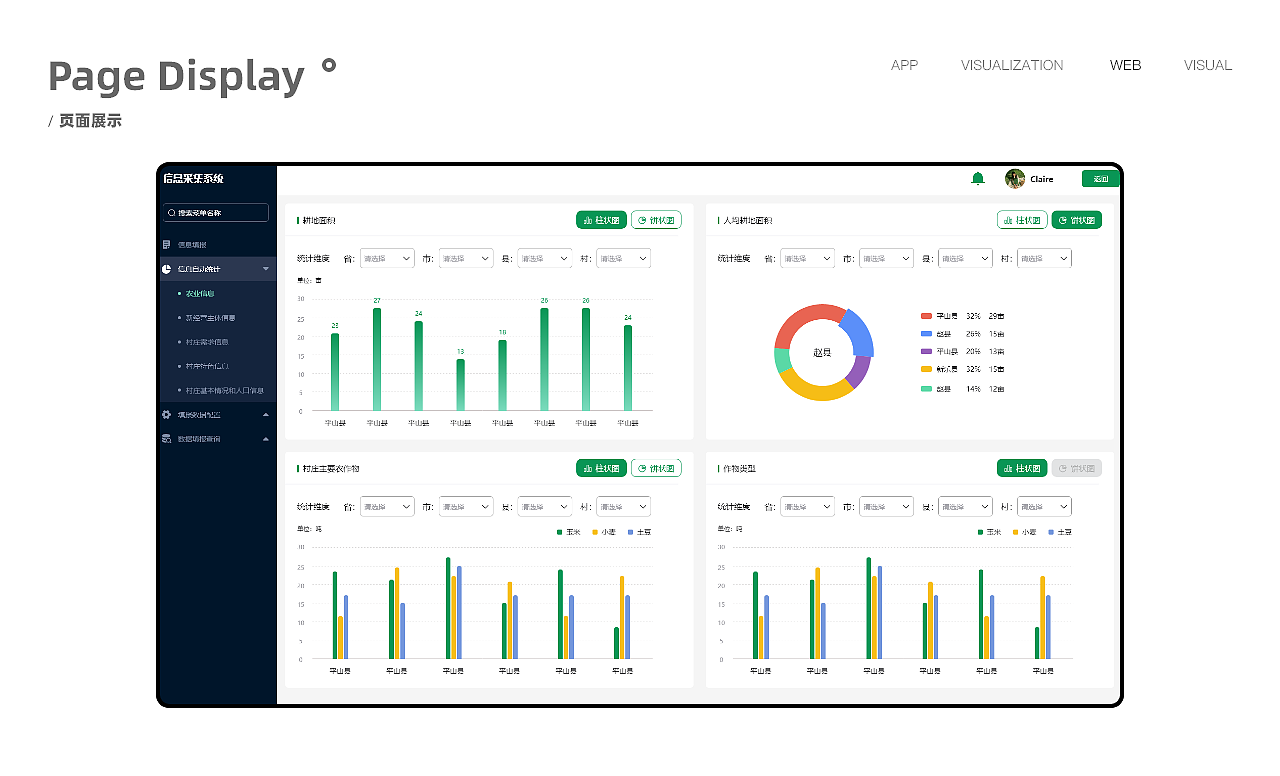1280x776 pixels.
Task: Open 村庄需求信息 in the sidebar
Action: pos(206,342)
